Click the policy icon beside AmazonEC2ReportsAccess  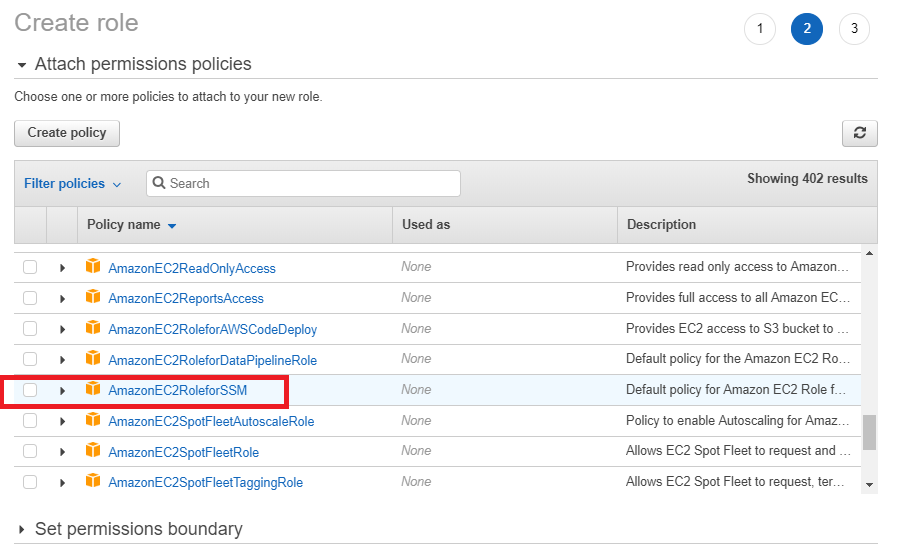click(93, 298)
